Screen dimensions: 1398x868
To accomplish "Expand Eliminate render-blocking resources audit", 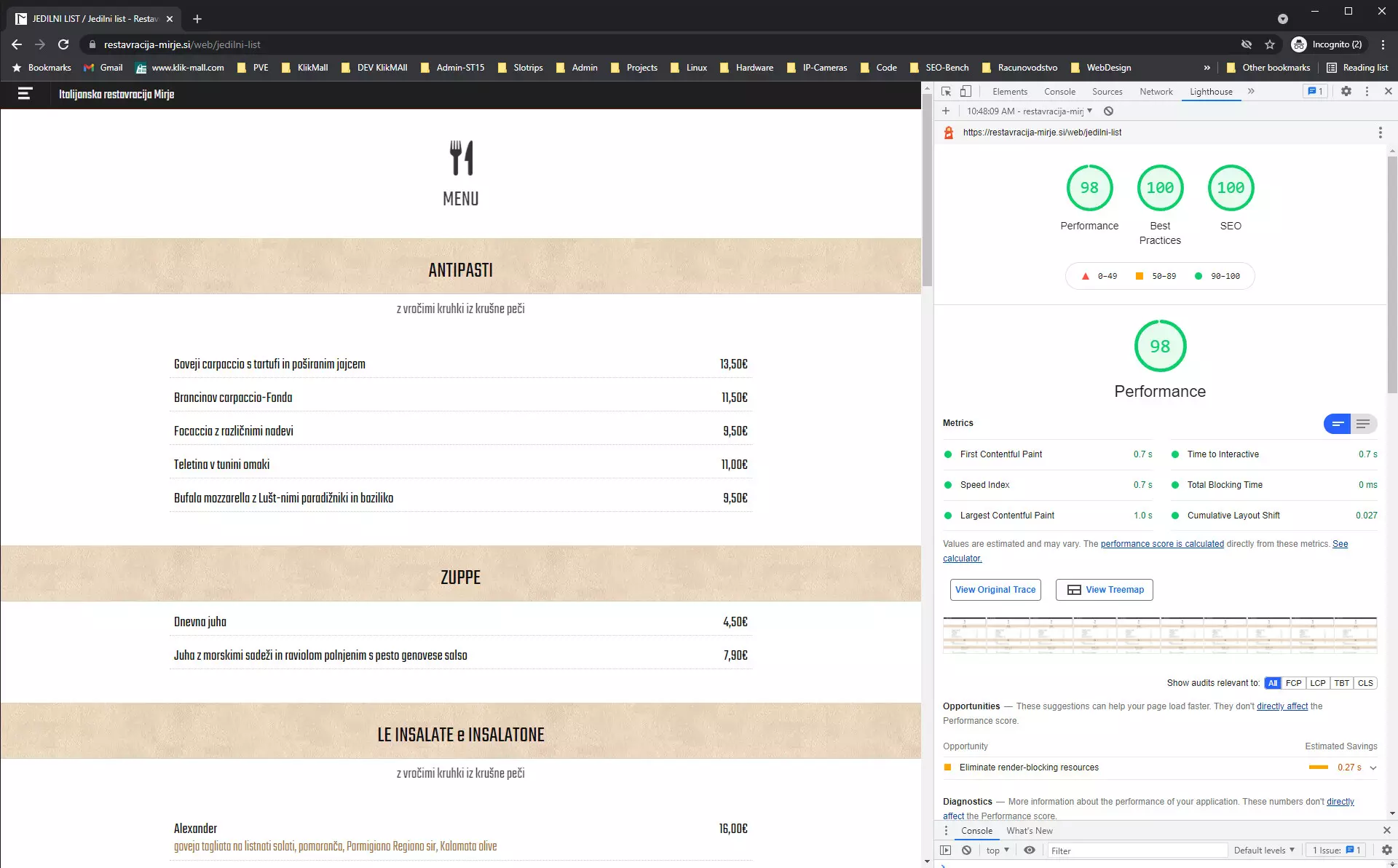I will pos(1373,768).
